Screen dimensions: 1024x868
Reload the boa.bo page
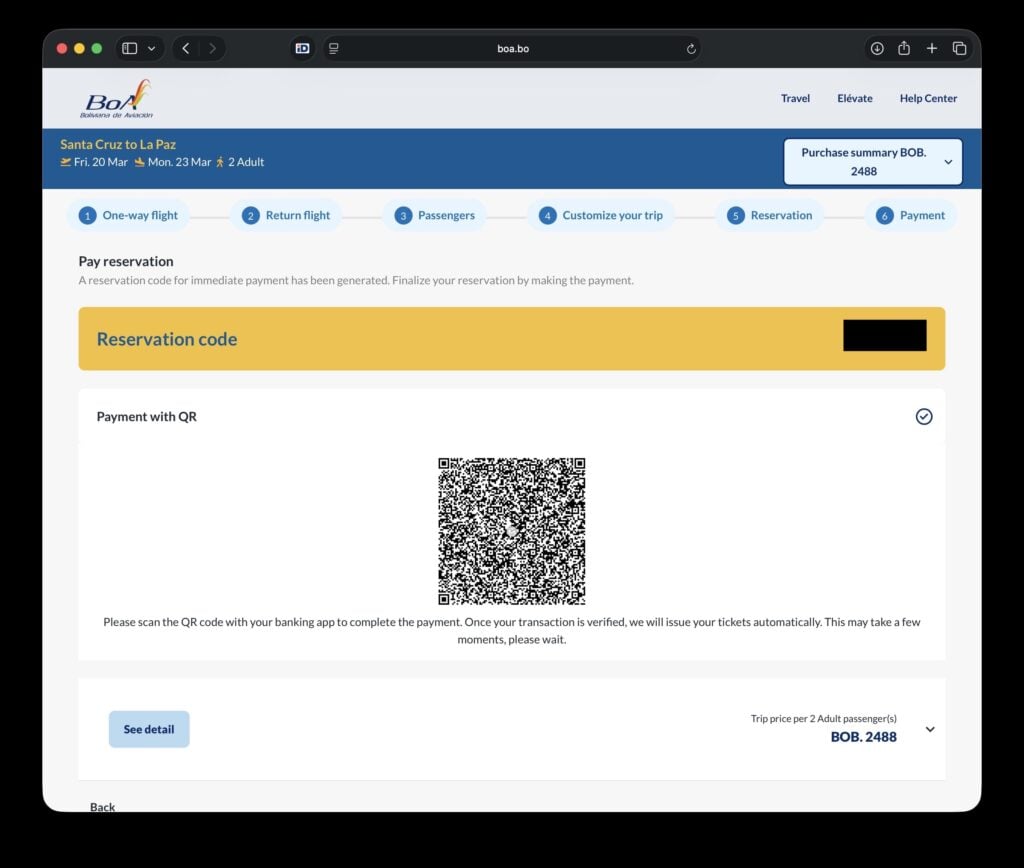click(x=691, y=49)
